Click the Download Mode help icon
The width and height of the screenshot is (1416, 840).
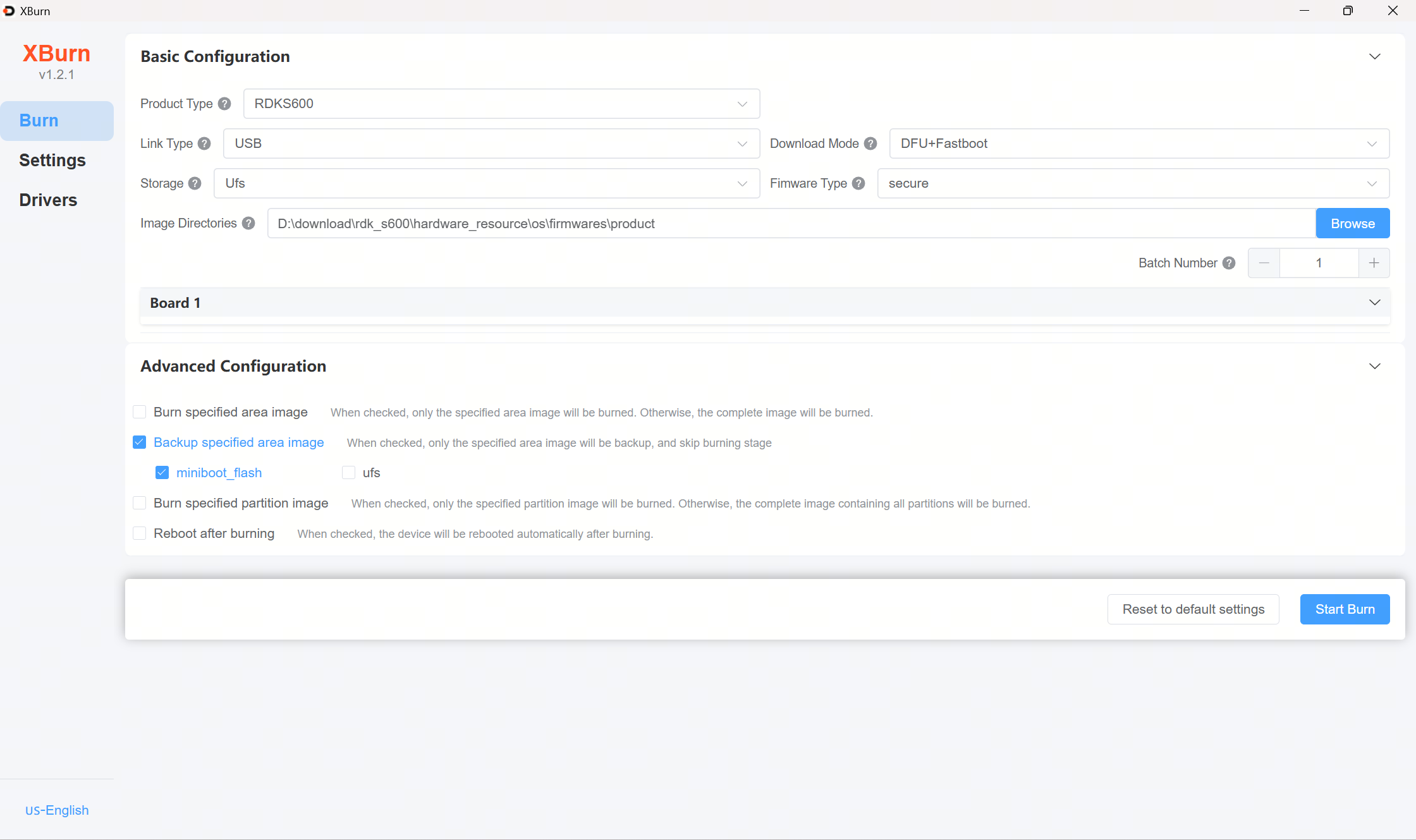point(870,143)
